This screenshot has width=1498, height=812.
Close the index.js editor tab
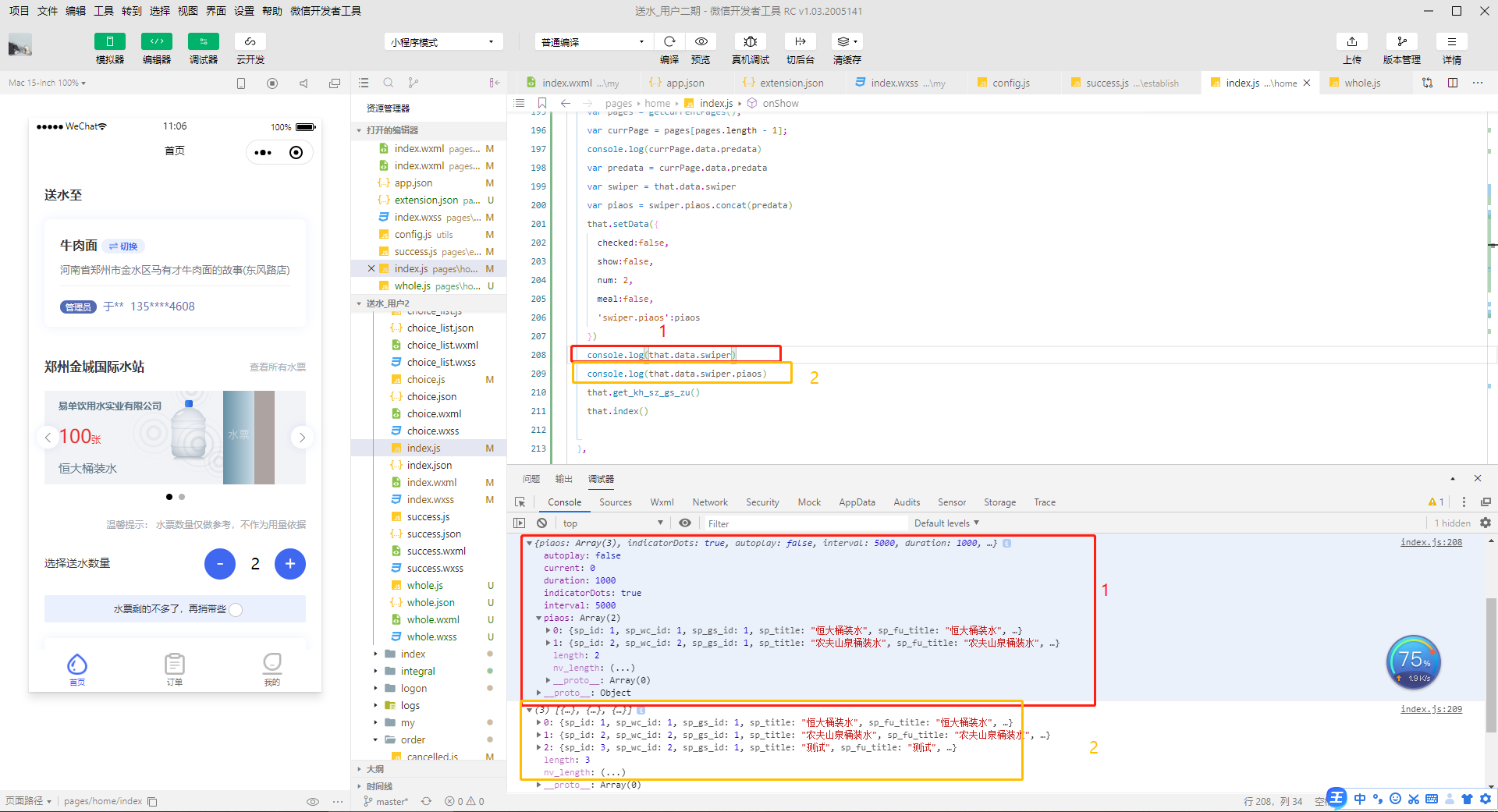pos(1307,83)
